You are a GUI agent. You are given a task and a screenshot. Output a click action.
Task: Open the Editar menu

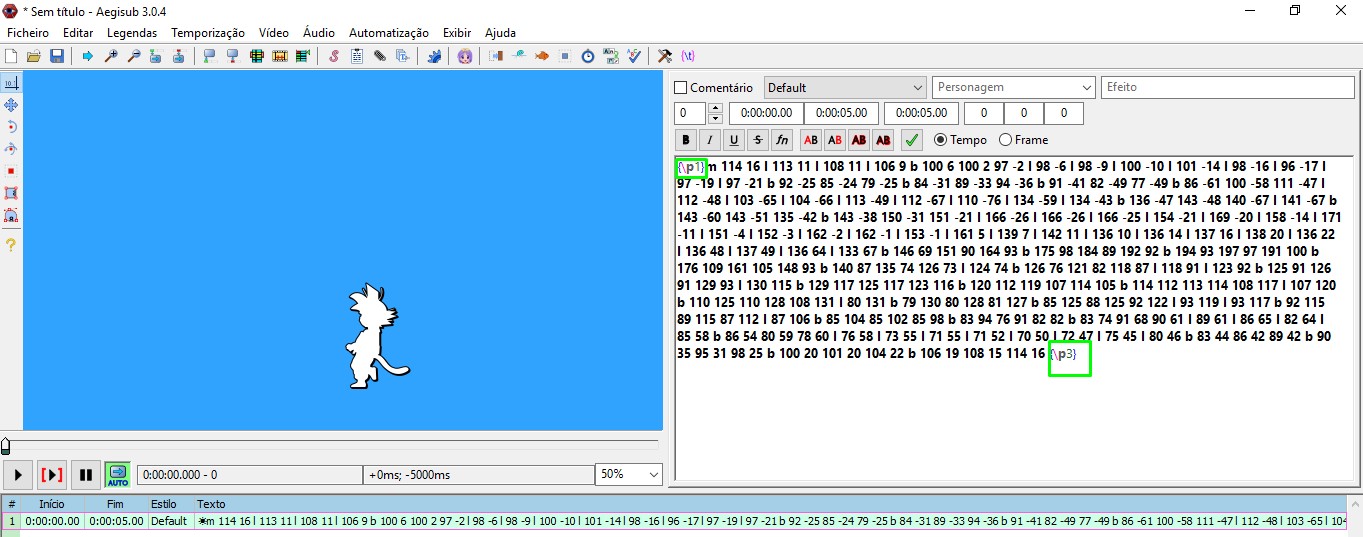(78, 33)
